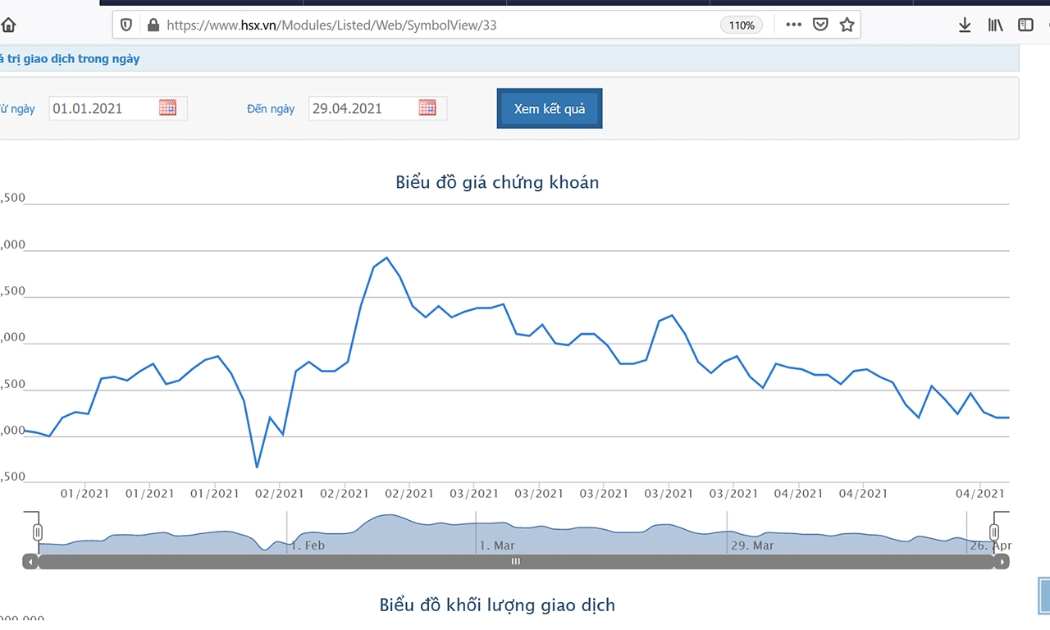This screenshot has width=1050, height=630.
Task: Toggle the sidebar view icon
Action: click(x=1025, y=25)
